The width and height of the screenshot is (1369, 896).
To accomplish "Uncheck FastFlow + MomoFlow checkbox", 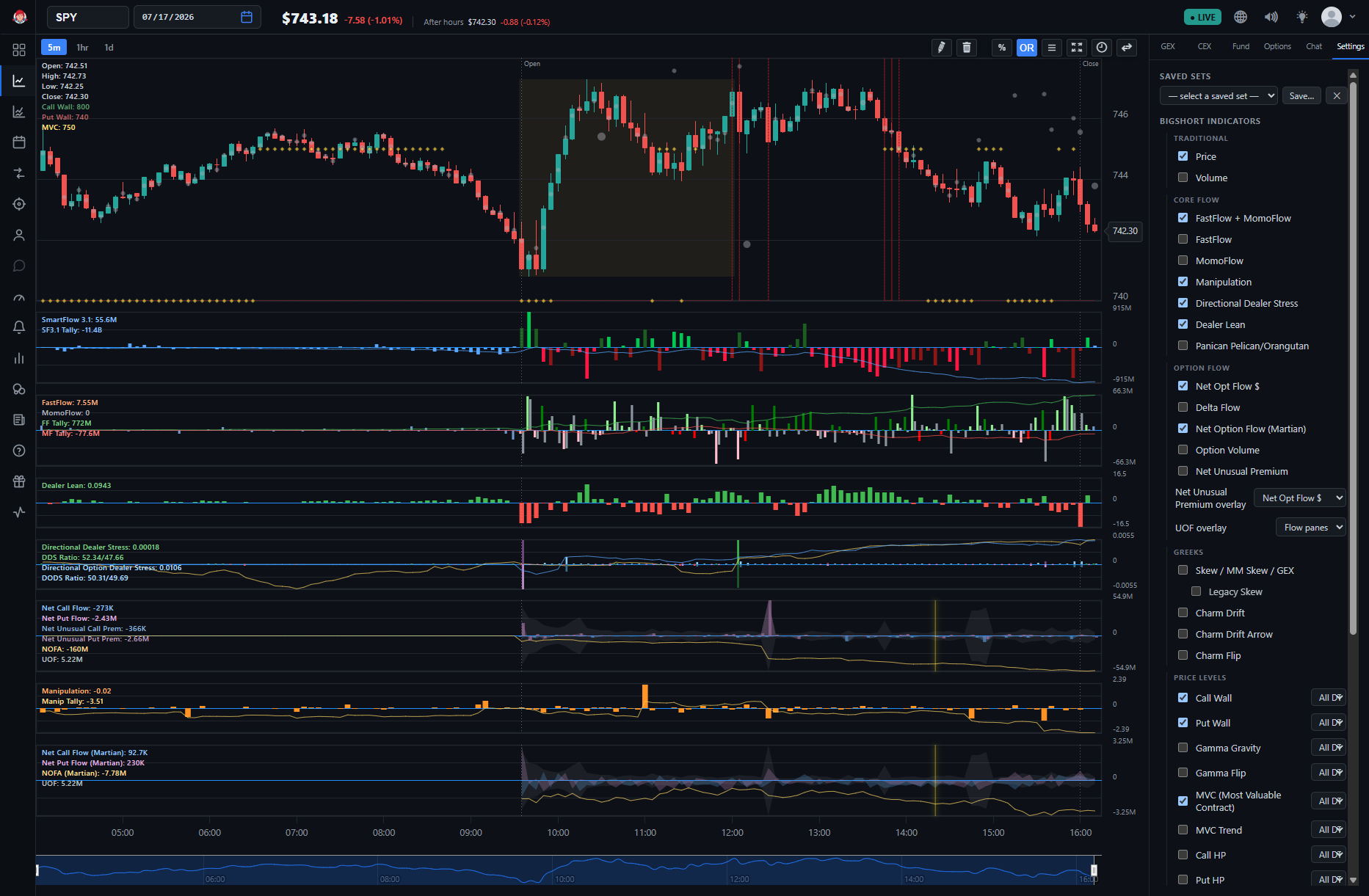I will click(x=1183, y=218).
